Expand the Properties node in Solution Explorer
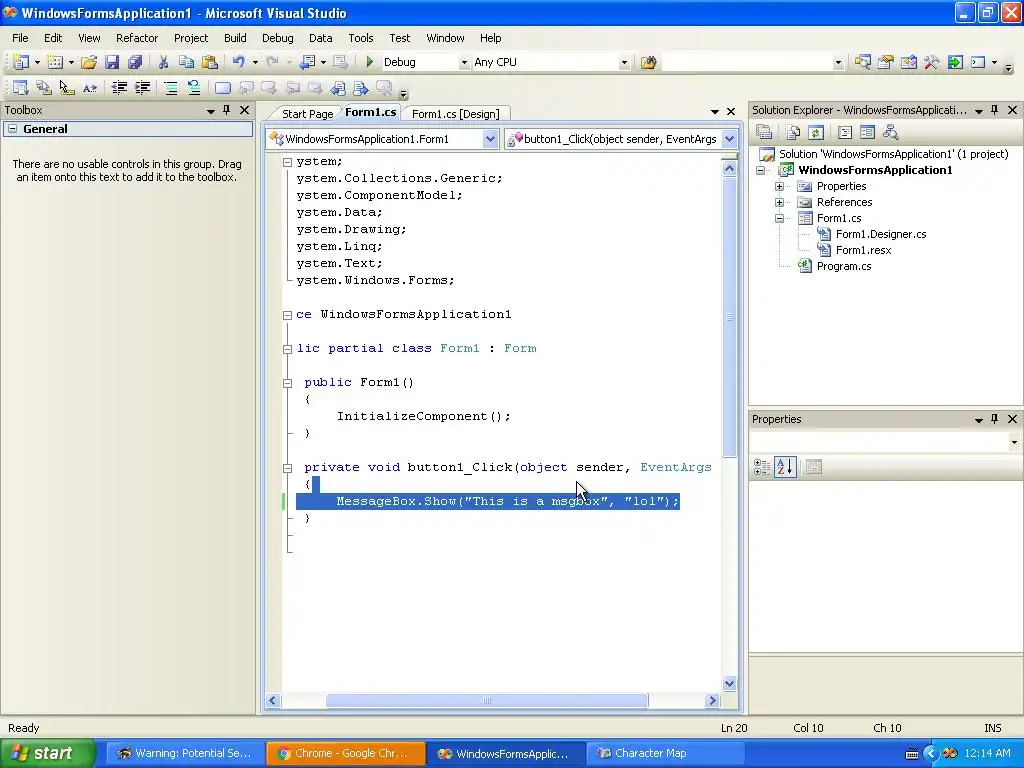This screenshot has height=768, width=1024. click(x=779, y=186)
